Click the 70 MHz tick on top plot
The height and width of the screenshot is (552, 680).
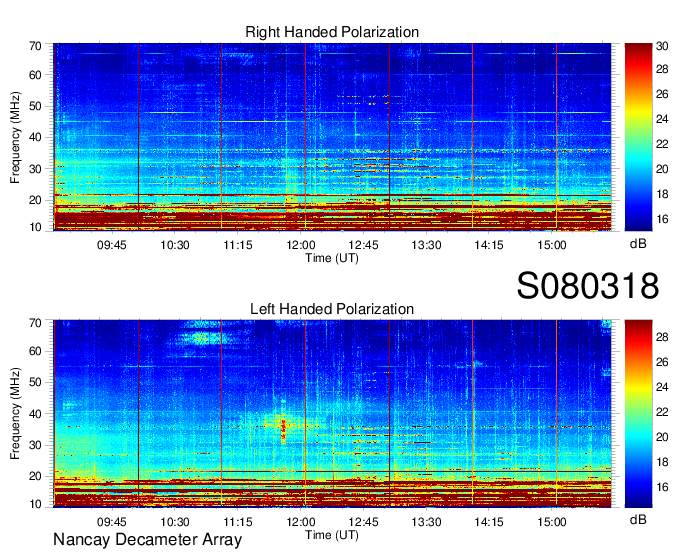tap(35, 46)
